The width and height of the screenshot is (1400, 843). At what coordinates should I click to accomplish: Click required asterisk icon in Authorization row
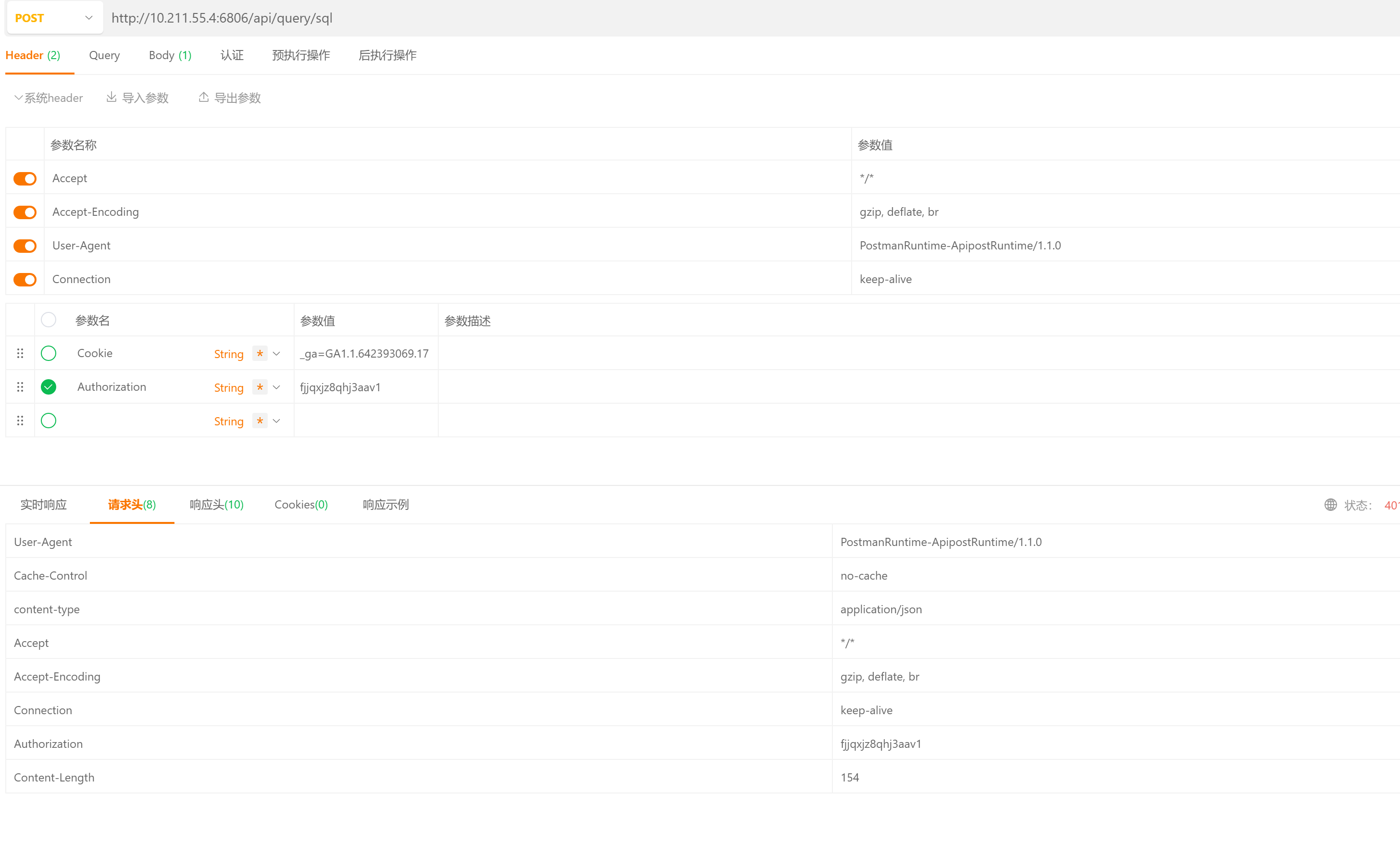pyautogui.click(x=260, y=387)
